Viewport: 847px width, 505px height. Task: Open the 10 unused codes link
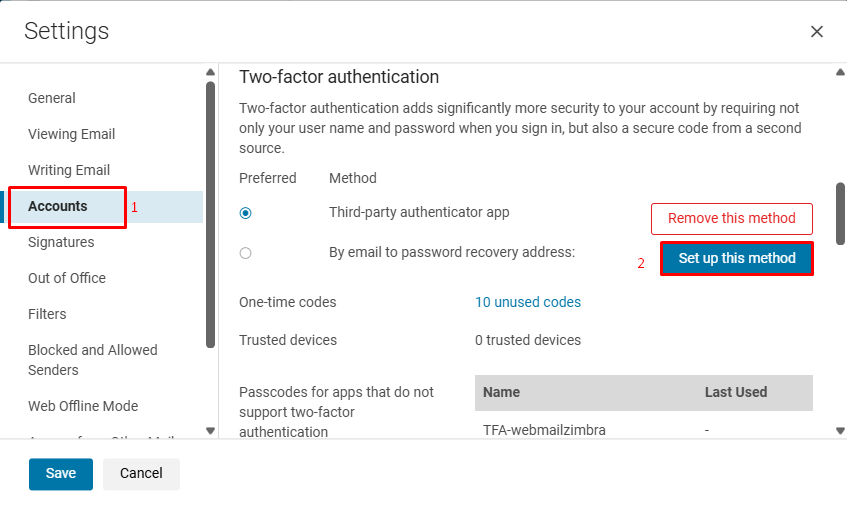point(528,302)
